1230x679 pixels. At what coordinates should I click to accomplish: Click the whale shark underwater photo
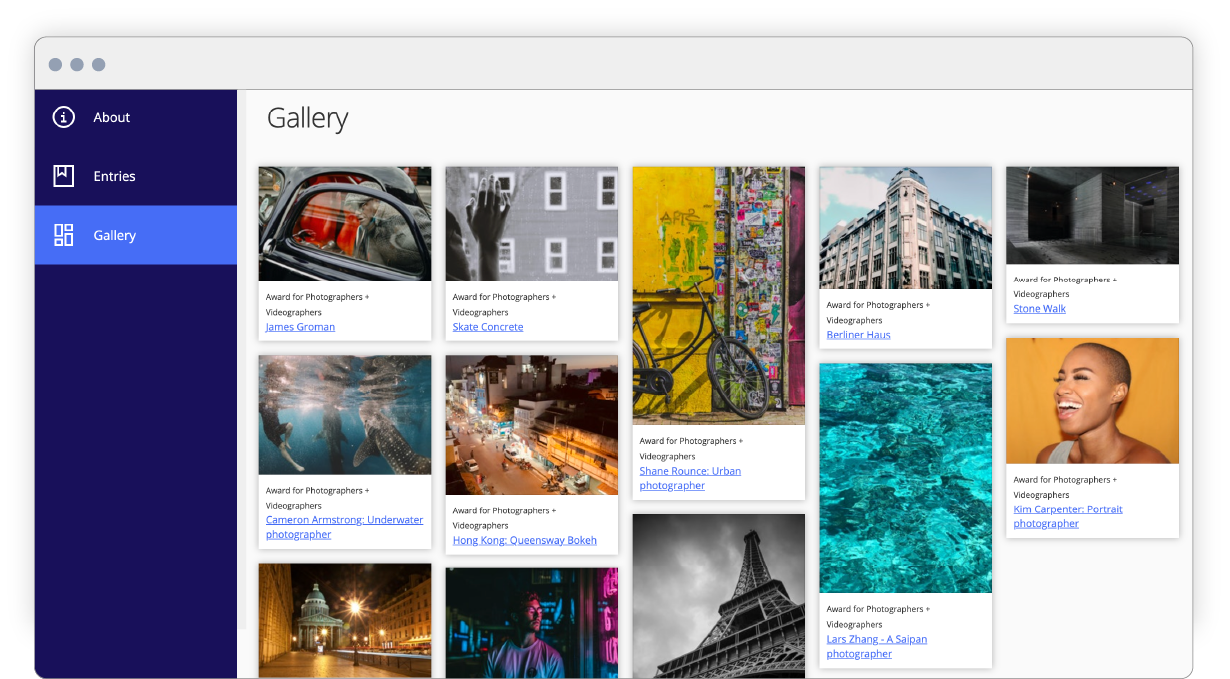[345, 414]
